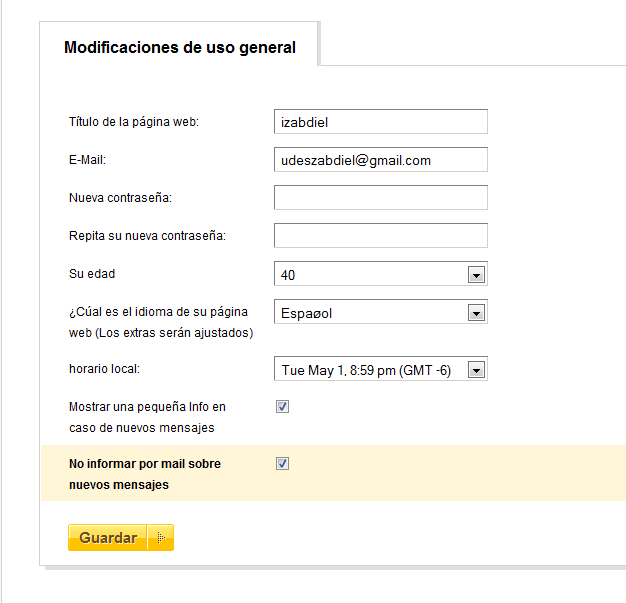Toggle 'Mostrar una pequeña Info' checkbox
Viewport: 626px width, 603px height.
click(x=282, y=407)
